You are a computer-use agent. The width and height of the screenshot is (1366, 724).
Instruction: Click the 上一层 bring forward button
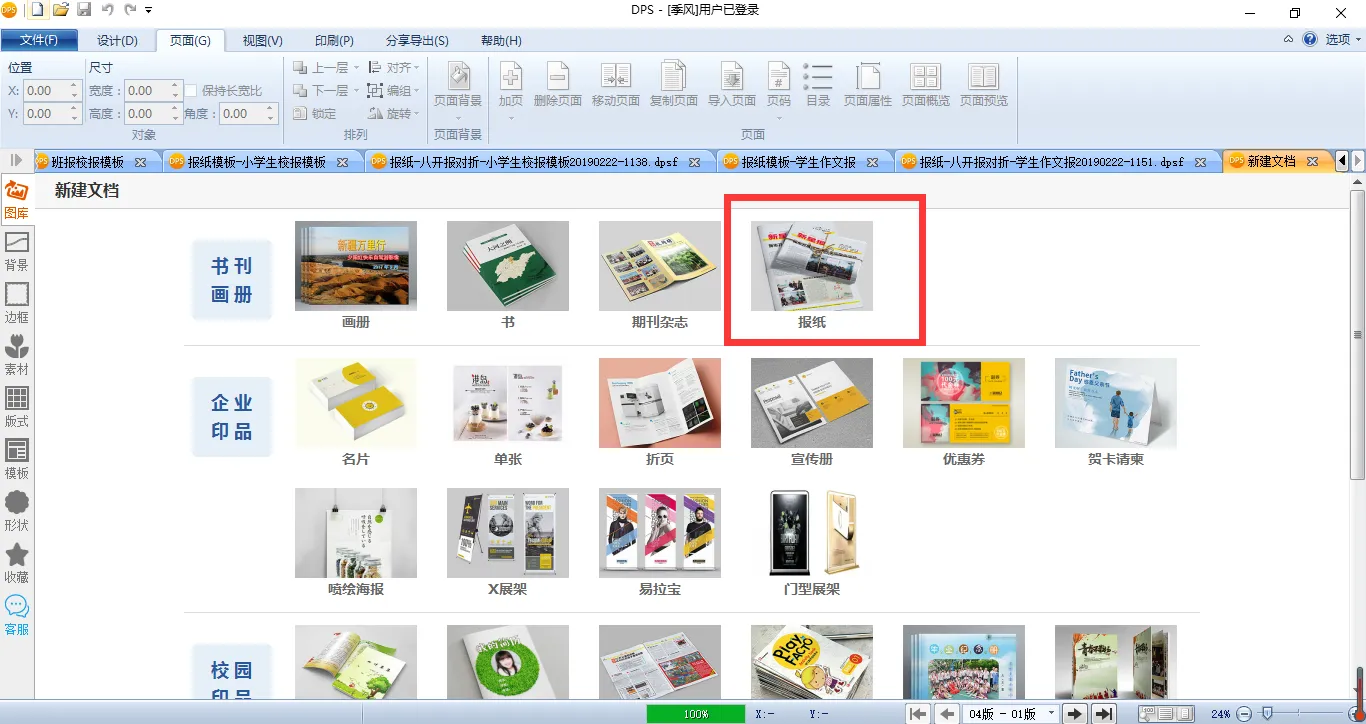click(326, 68)
